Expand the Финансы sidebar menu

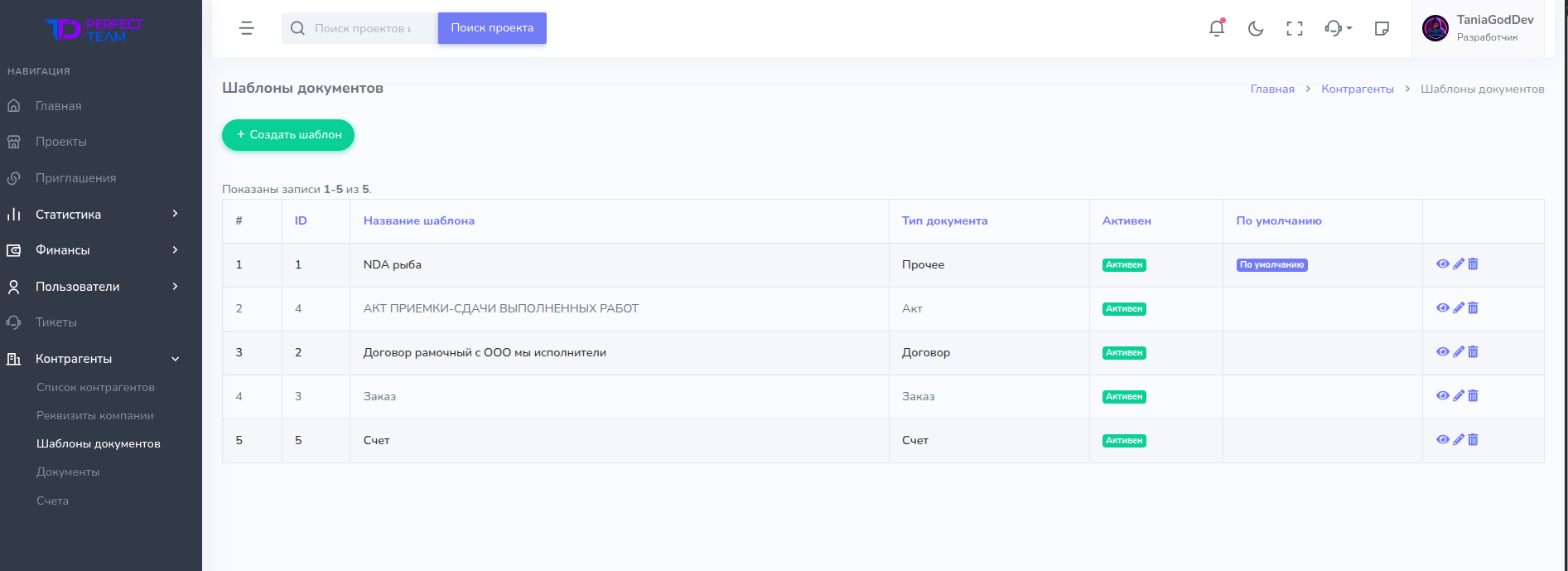[101, 250]
